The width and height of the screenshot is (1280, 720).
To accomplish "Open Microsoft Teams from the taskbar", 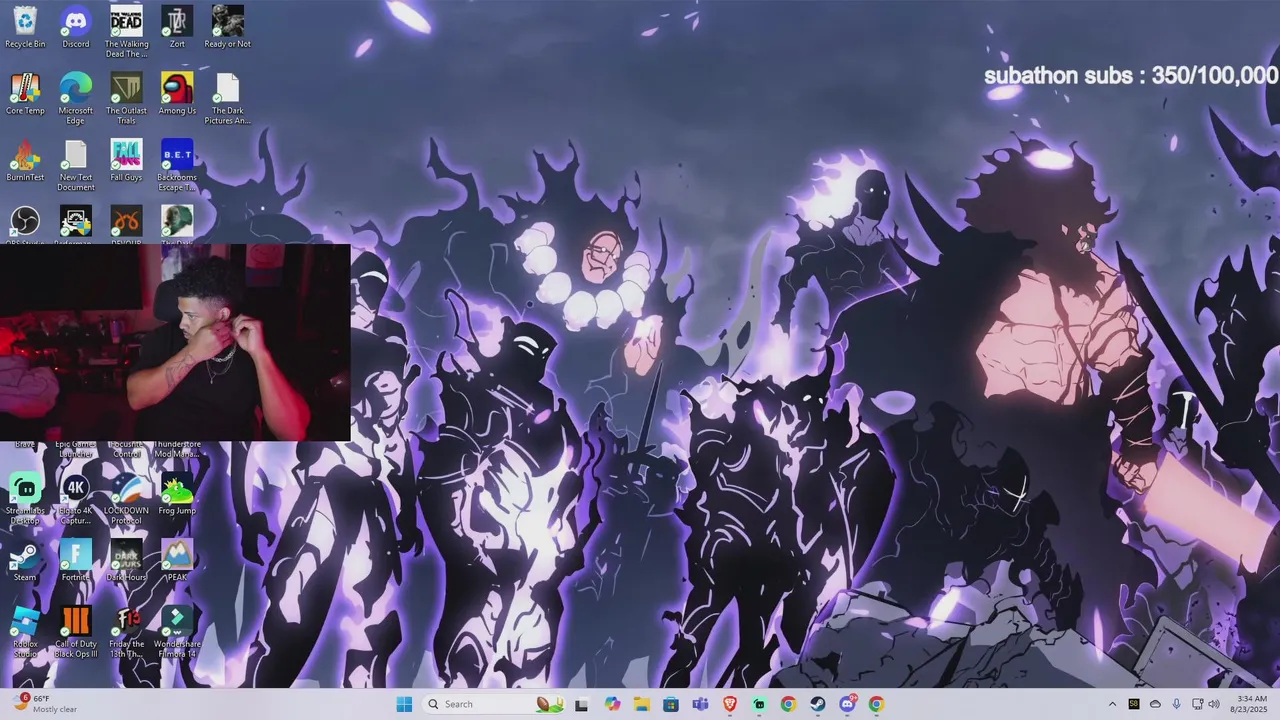I will point(700,704).
